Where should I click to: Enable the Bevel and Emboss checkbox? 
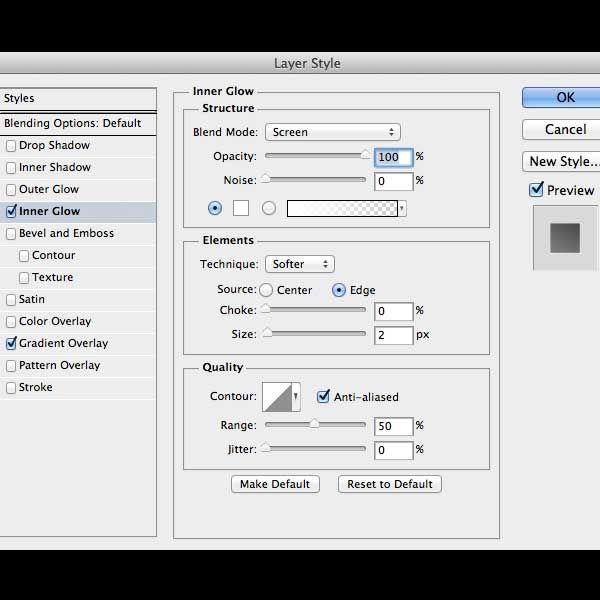pos(11,234)
